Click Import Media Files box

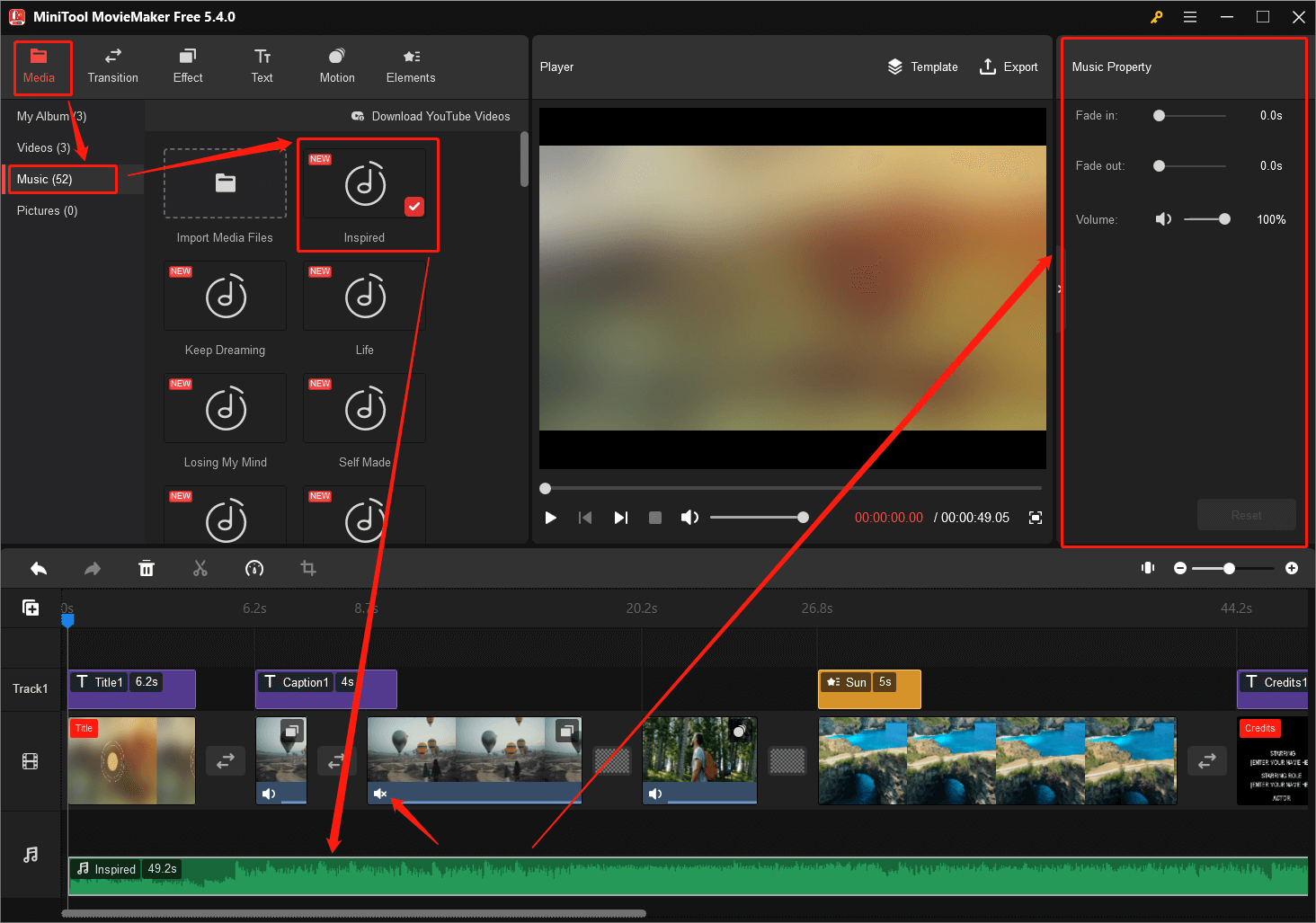coord(225,184)
